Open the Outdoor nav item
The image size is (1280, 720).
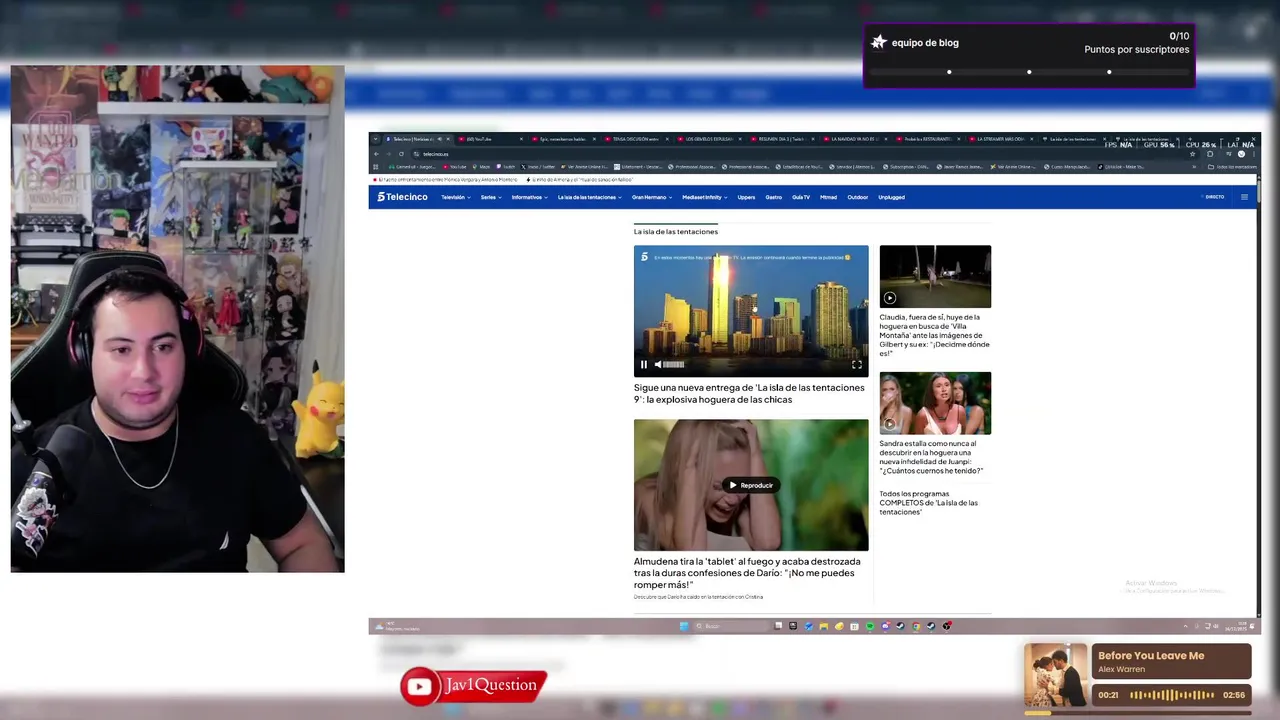coord(857,197)
